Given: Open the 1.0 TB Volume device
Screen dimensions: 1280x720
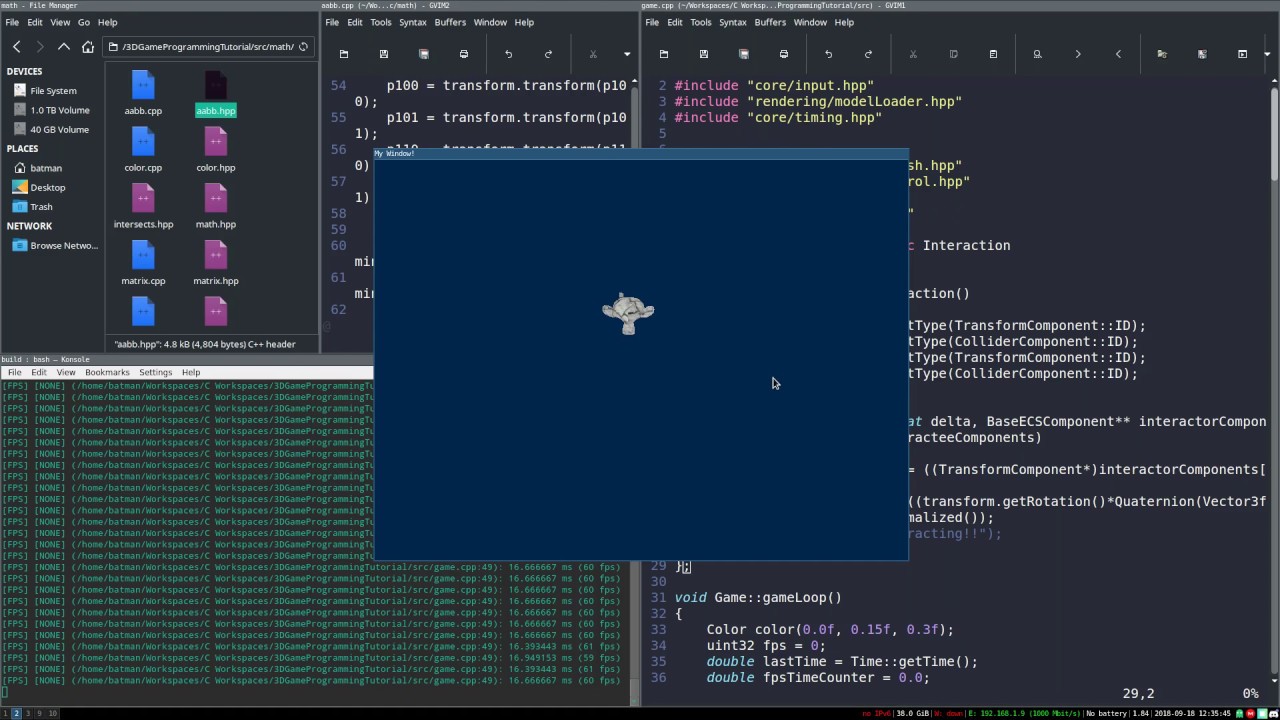Looking at the screenshot, I should point(52,110).
